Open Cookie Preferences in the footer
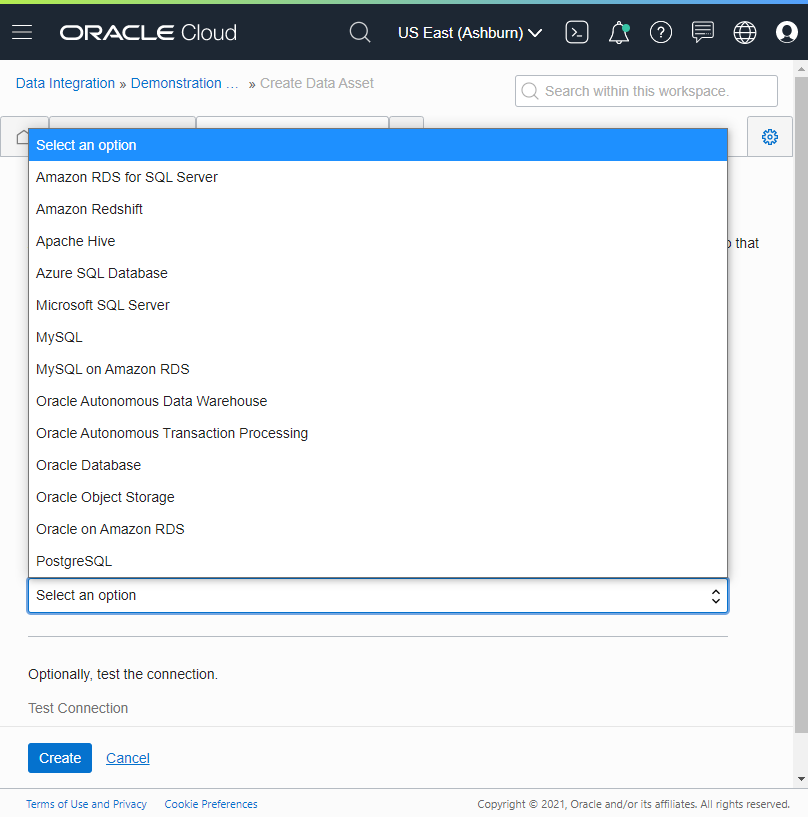This screenshot has height=817, width=808. tap(210, 804)
